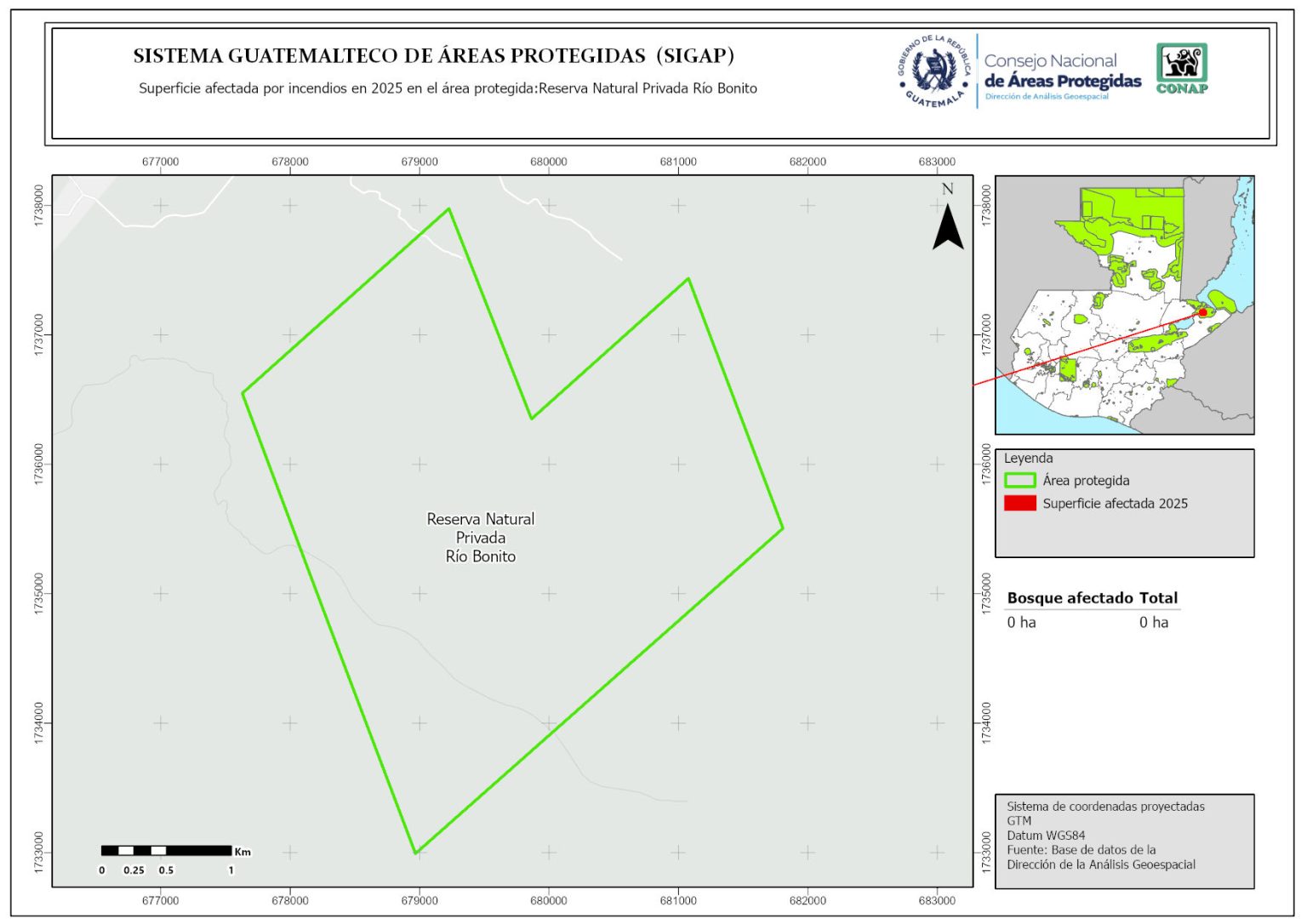This screenshot has height=924, width=1307.
Task: Click the CONAP monkey logo
Action: [x=1182, y=68]
